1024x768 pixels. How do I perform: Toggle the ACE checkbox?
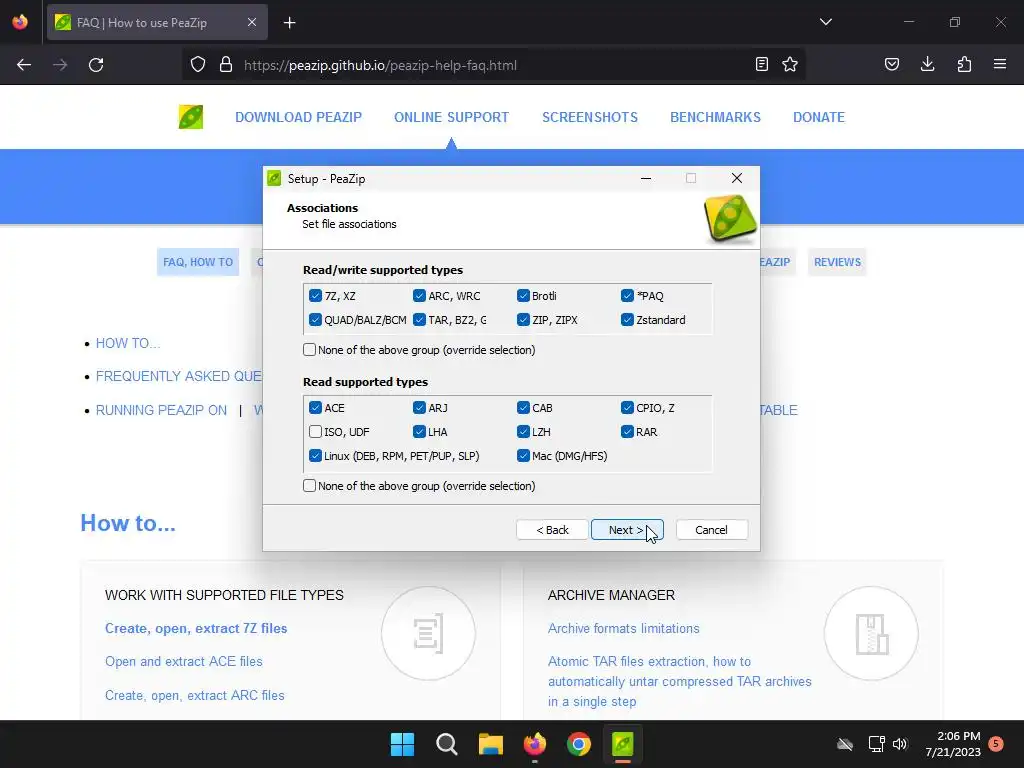[315, 408]
